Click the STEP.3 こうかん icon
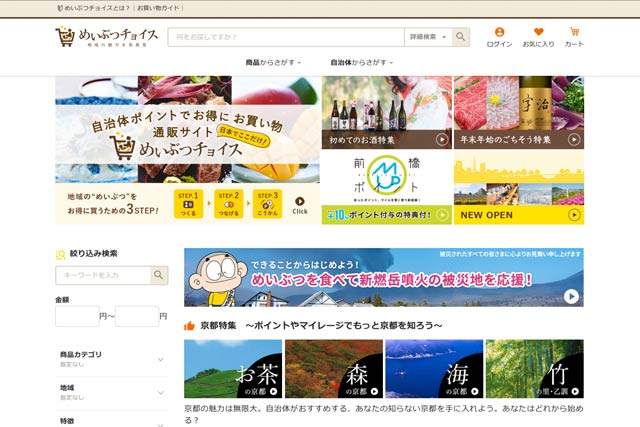Image resolution: width=640 pixels, height=427 pixels. 267,204
